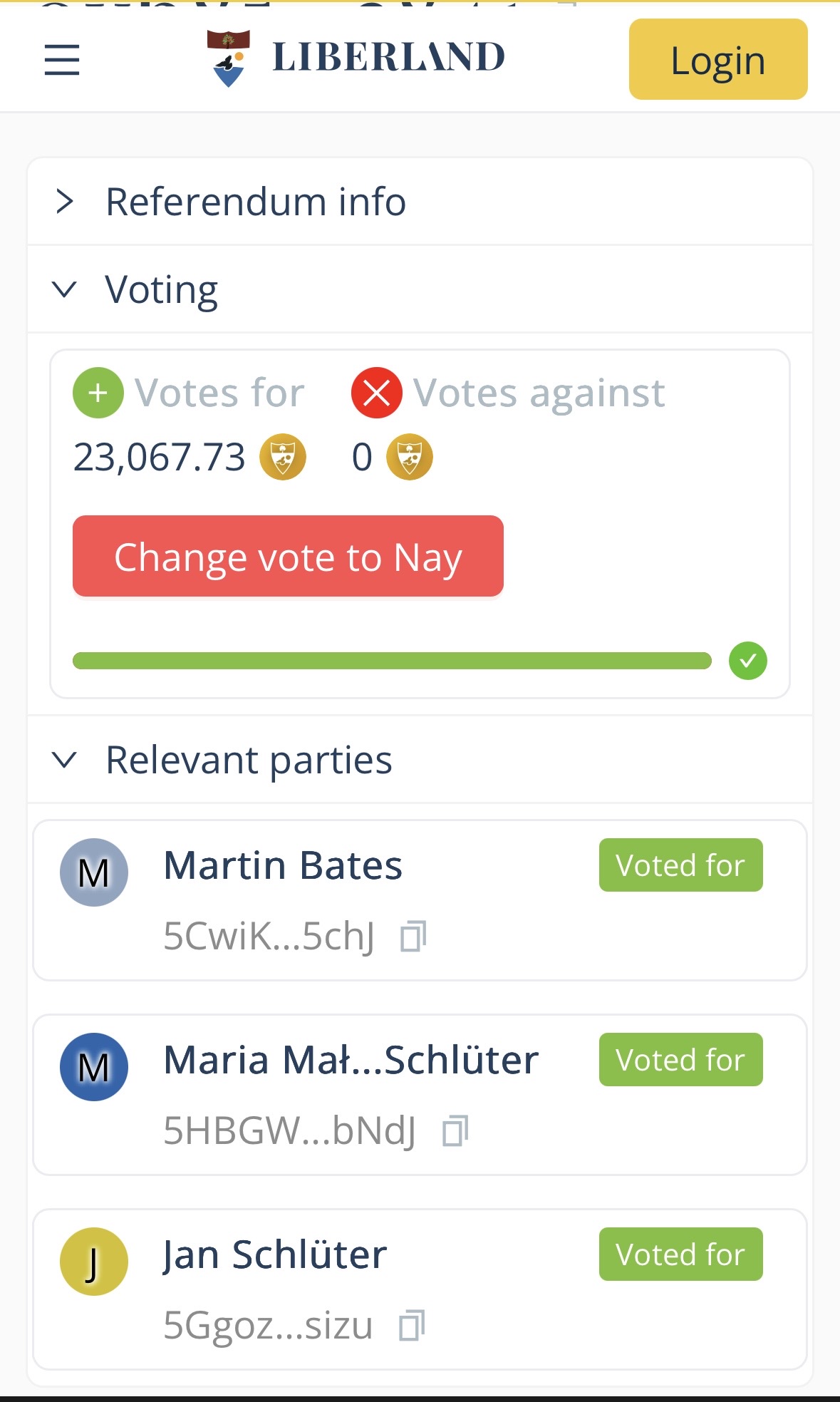Select the Maria Mał...Schlüter party name
840x1402 pixels.
point(351,1060)
